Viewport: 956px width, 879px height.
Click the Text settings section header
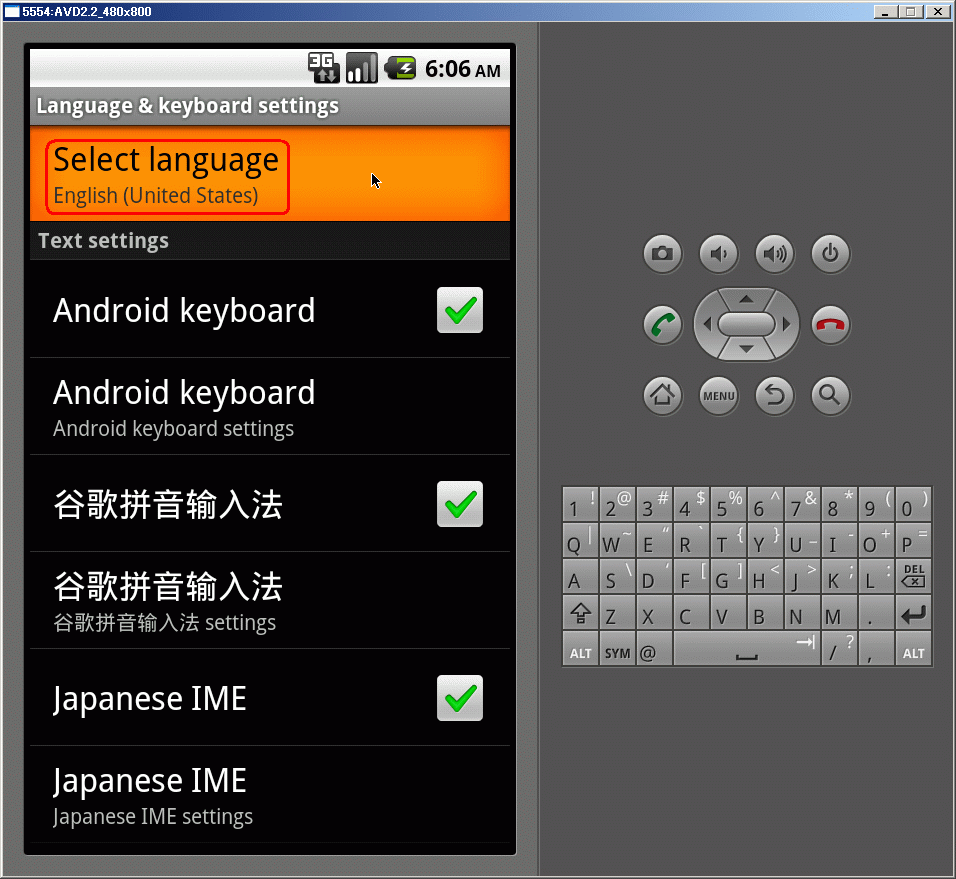click(x=269, y=241)
